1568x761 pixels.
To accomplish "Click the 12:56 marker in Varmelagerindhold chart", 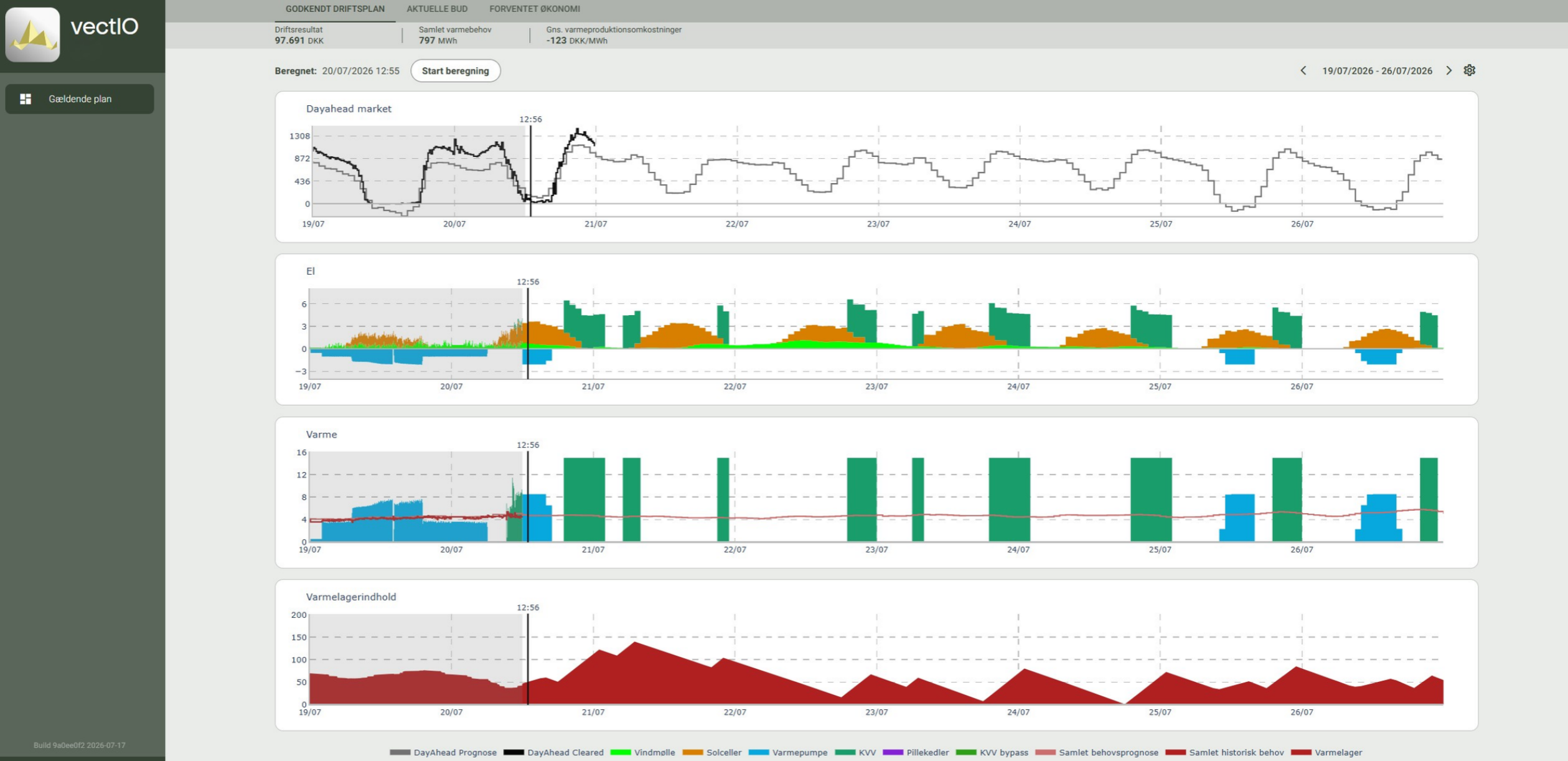I will click(x=528, y=607).
